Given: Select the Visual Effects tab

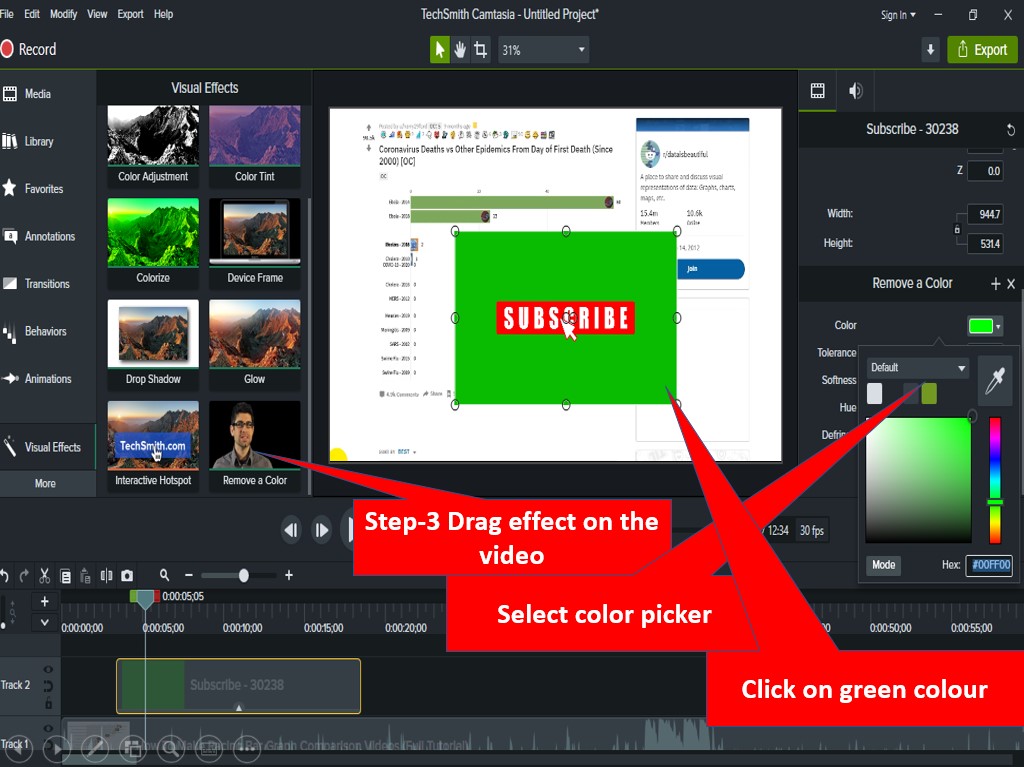Looking at the screenshot, I should pos(48,447).
